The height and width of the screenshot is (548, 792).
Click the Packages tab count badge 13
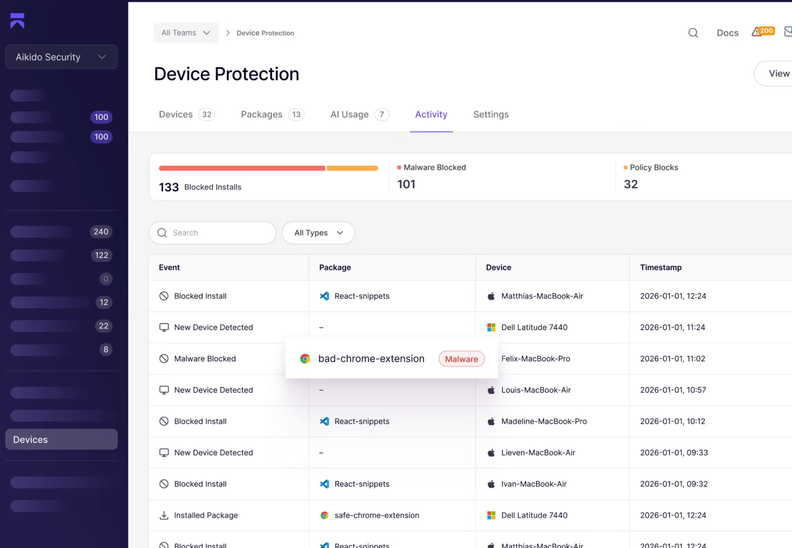296,115
